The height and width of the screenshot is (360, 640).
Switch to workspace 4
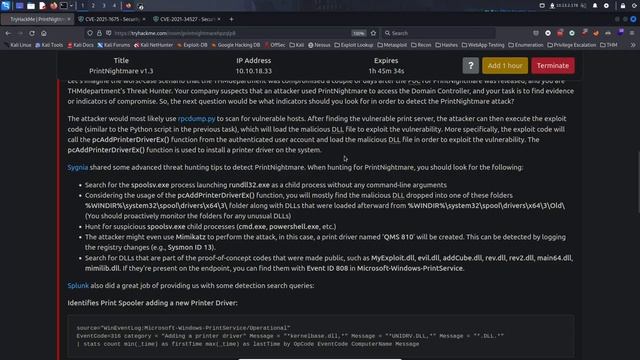click(114, 6)
